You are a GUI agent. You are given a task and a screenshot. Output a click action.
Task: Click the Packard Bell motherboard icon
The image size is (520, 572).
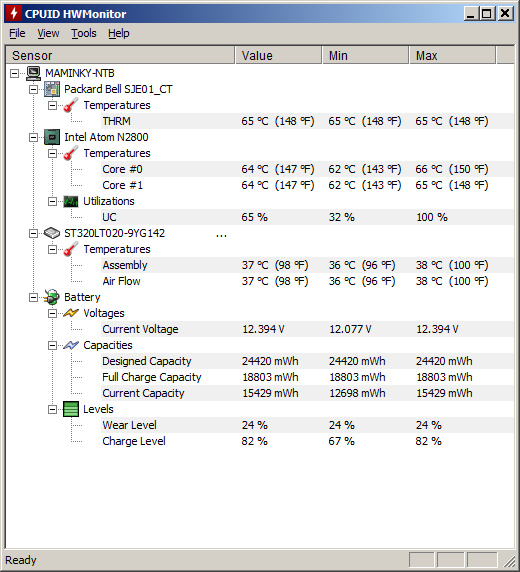52,89
